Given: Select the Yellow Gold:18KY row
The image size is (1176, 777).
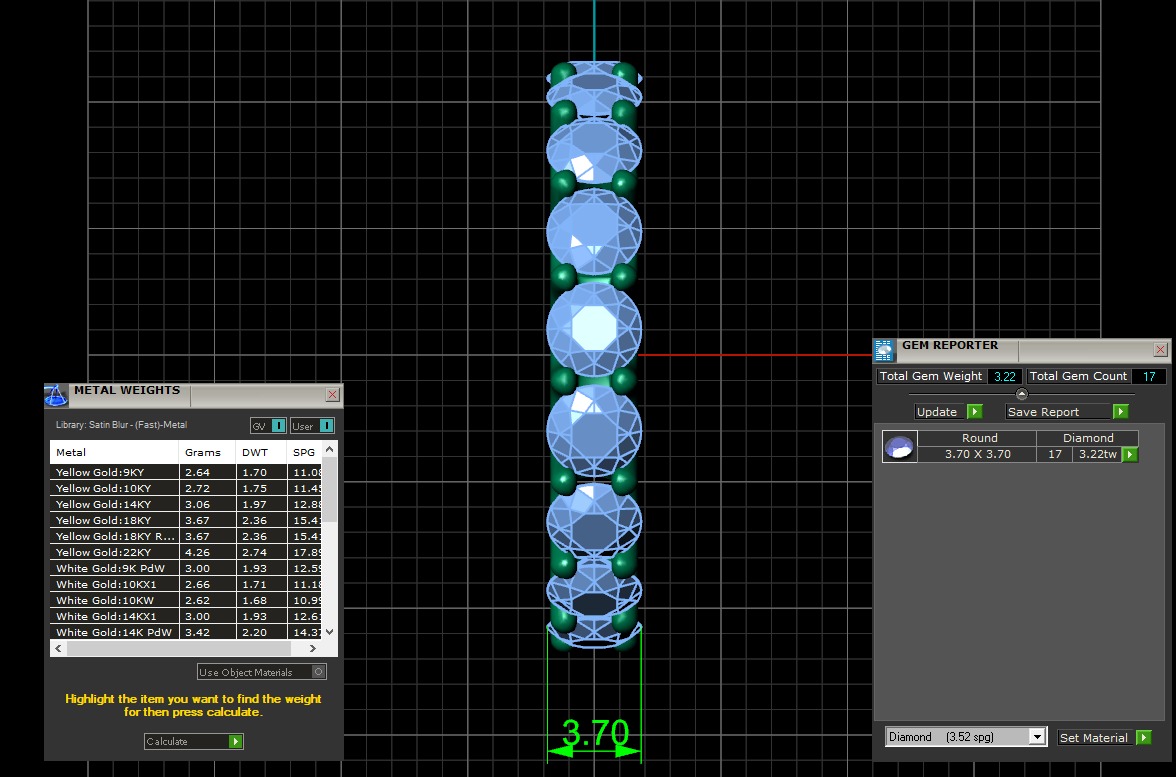Looking at the screenshot, I should (186, 520).
